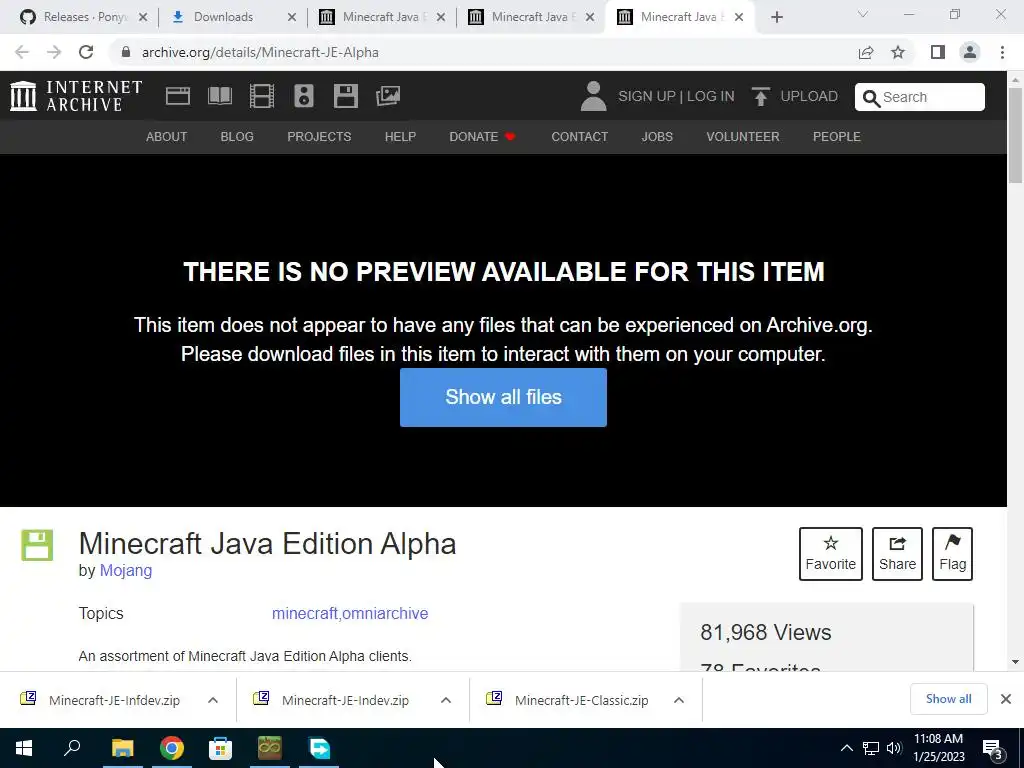The width and height of the screenshot is (1024, 768).
Task: Click the Share button
Action: tap(897, 554)
